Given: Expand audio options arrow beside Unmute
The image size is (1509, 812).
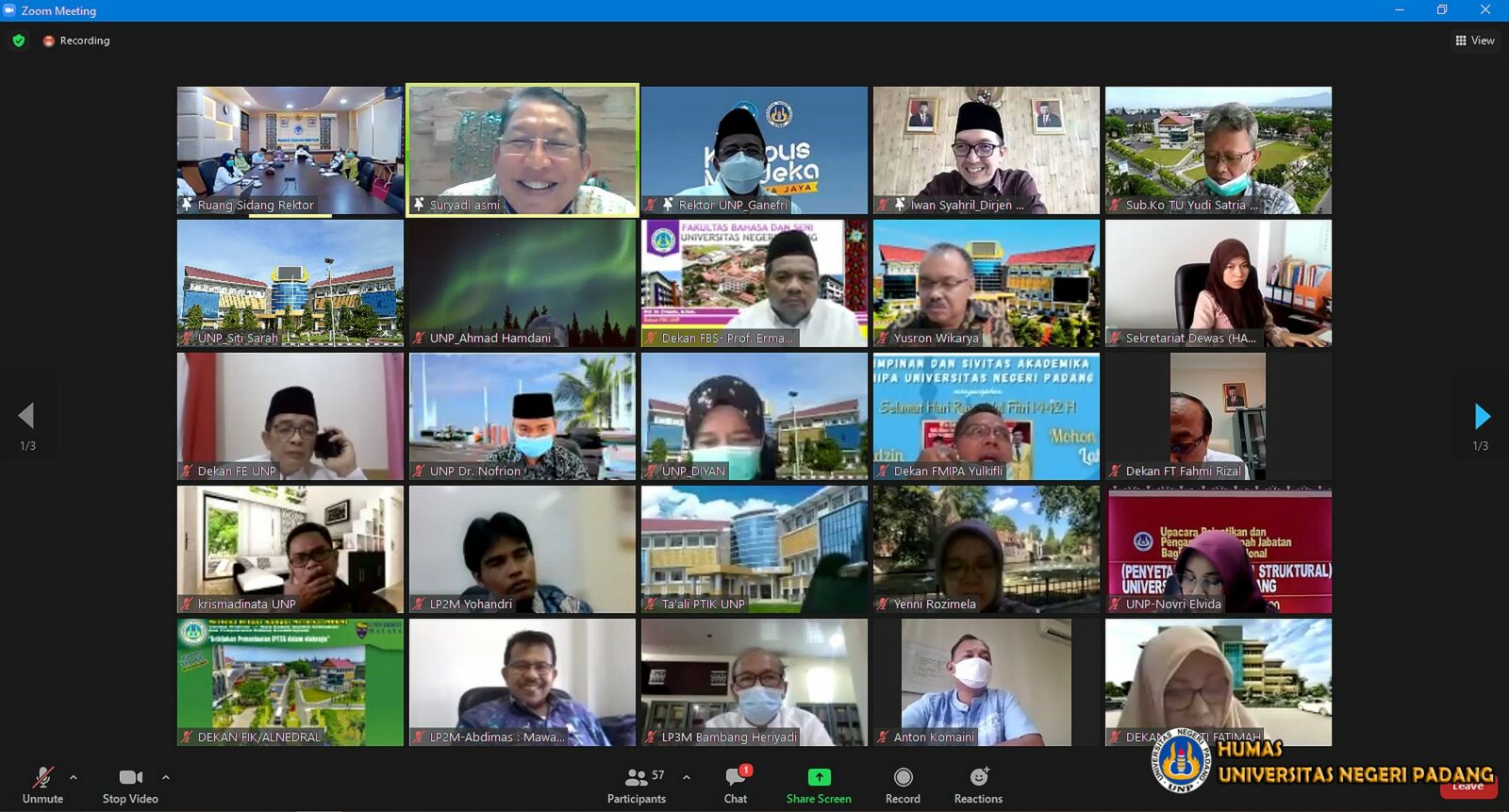Looking at the screenshot, I should point(74,778).
